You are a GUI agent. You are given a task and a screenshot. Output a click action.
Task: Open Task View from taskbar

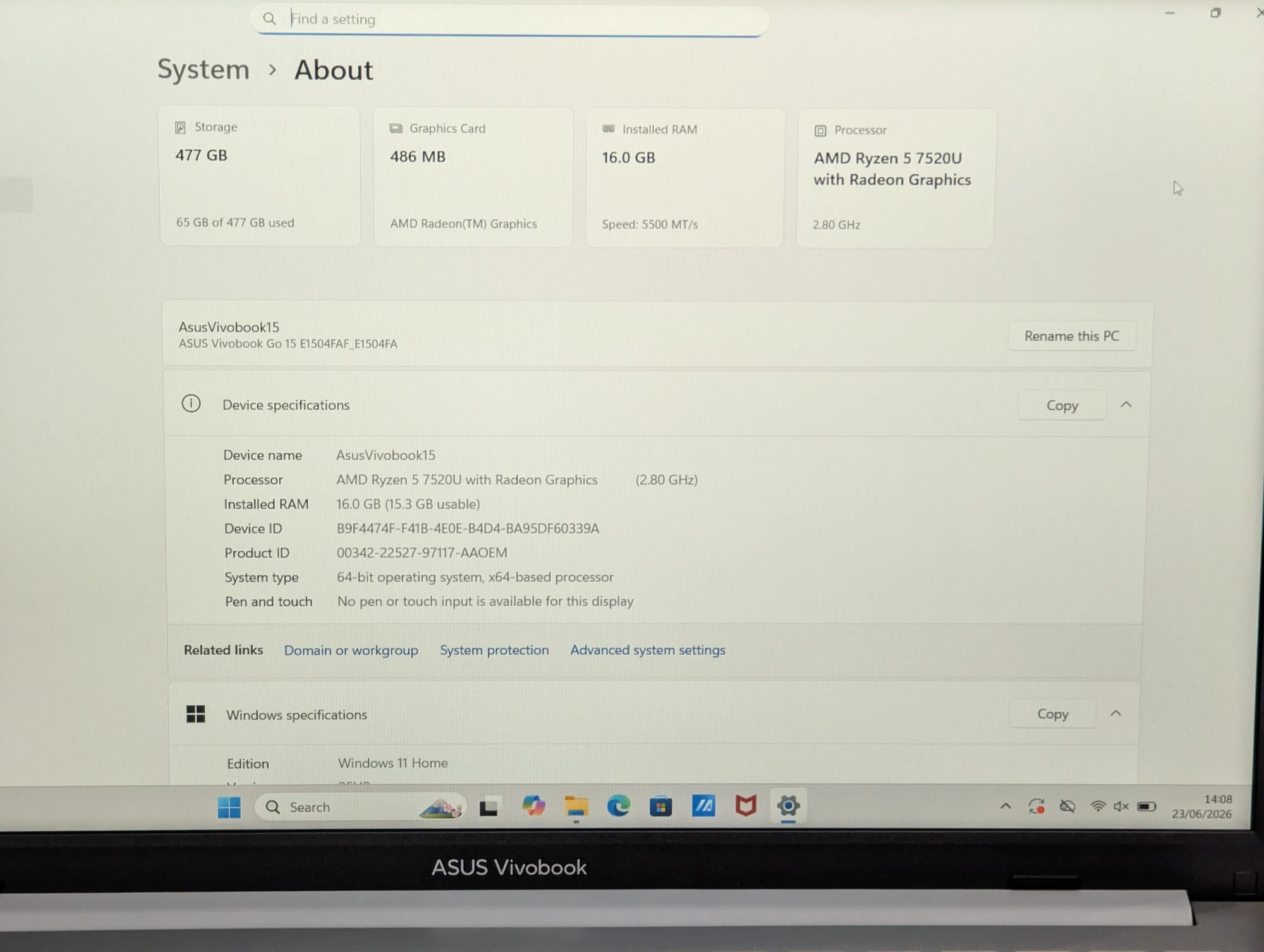(489, 807)
